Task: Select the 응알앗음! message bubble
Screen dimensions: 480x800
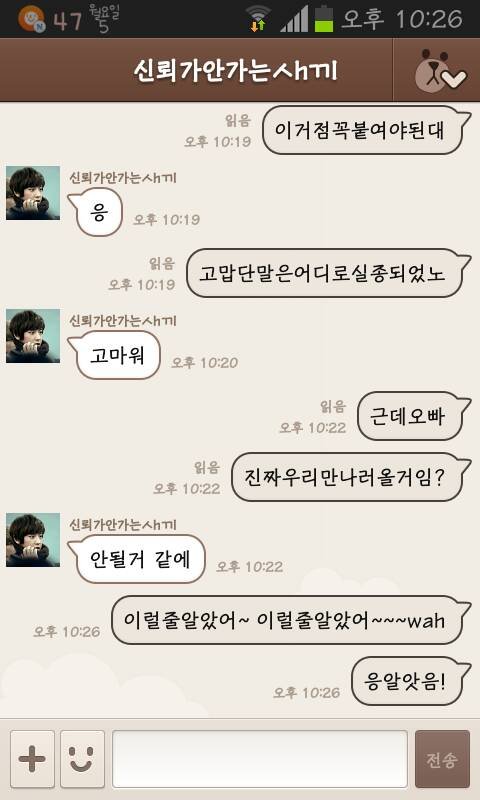Action: tap(411, 681)
